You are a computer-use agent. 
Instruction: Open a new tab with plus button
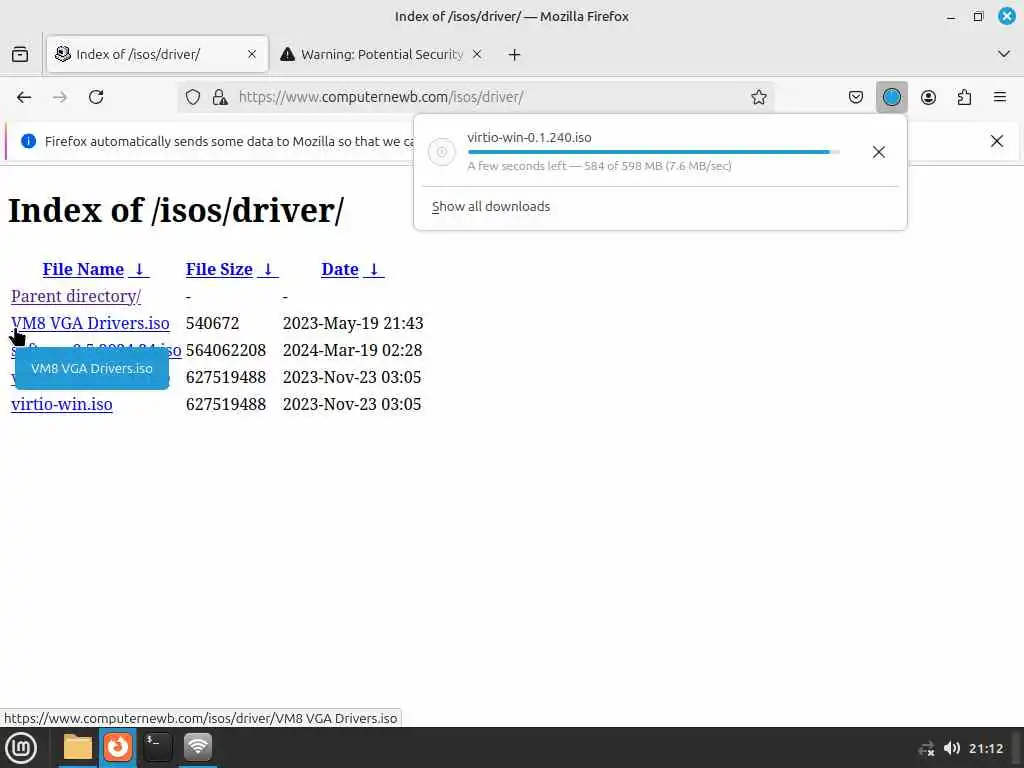pos(515,55)
